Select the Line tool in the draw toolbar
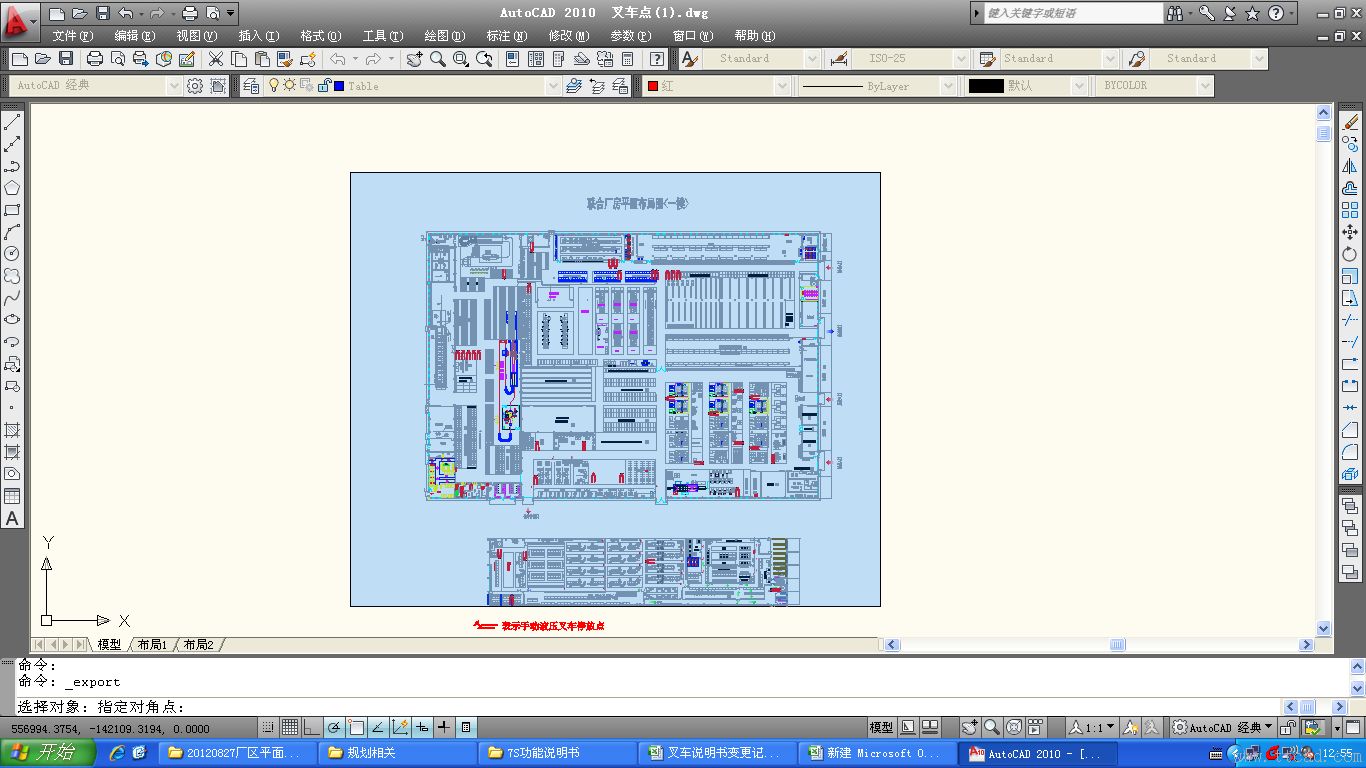 [12, 122]
